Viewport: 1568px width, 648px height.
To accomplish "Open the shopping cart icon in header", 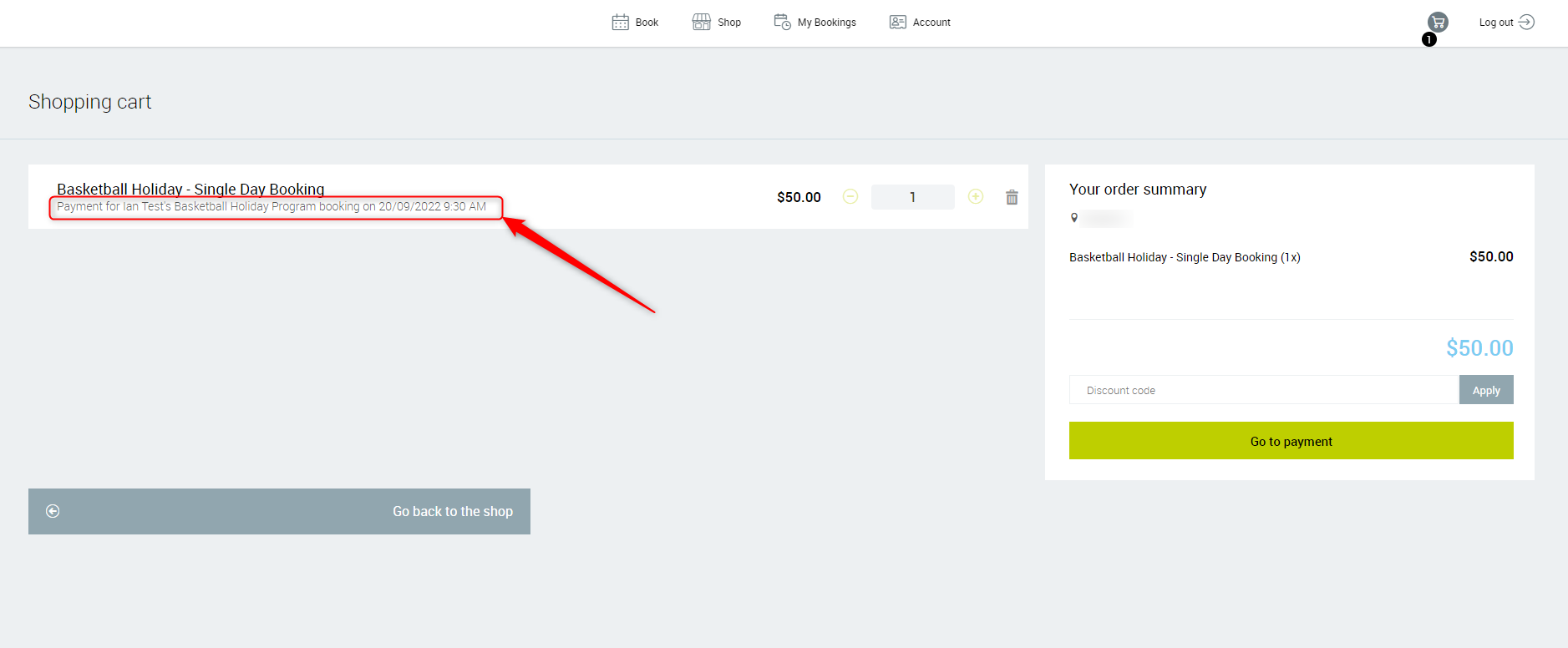I will (1437, 23).
